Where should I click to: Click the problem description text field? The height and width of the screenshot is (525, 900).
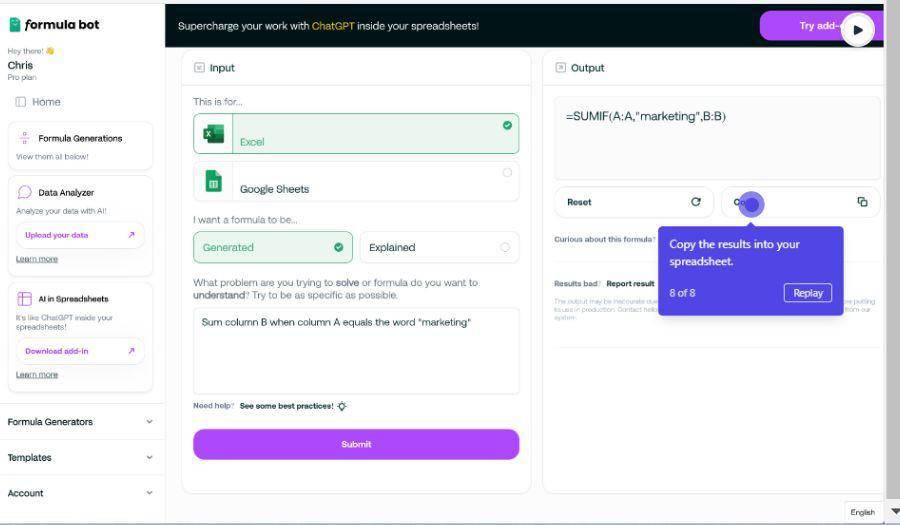click(x=356, y=351)
